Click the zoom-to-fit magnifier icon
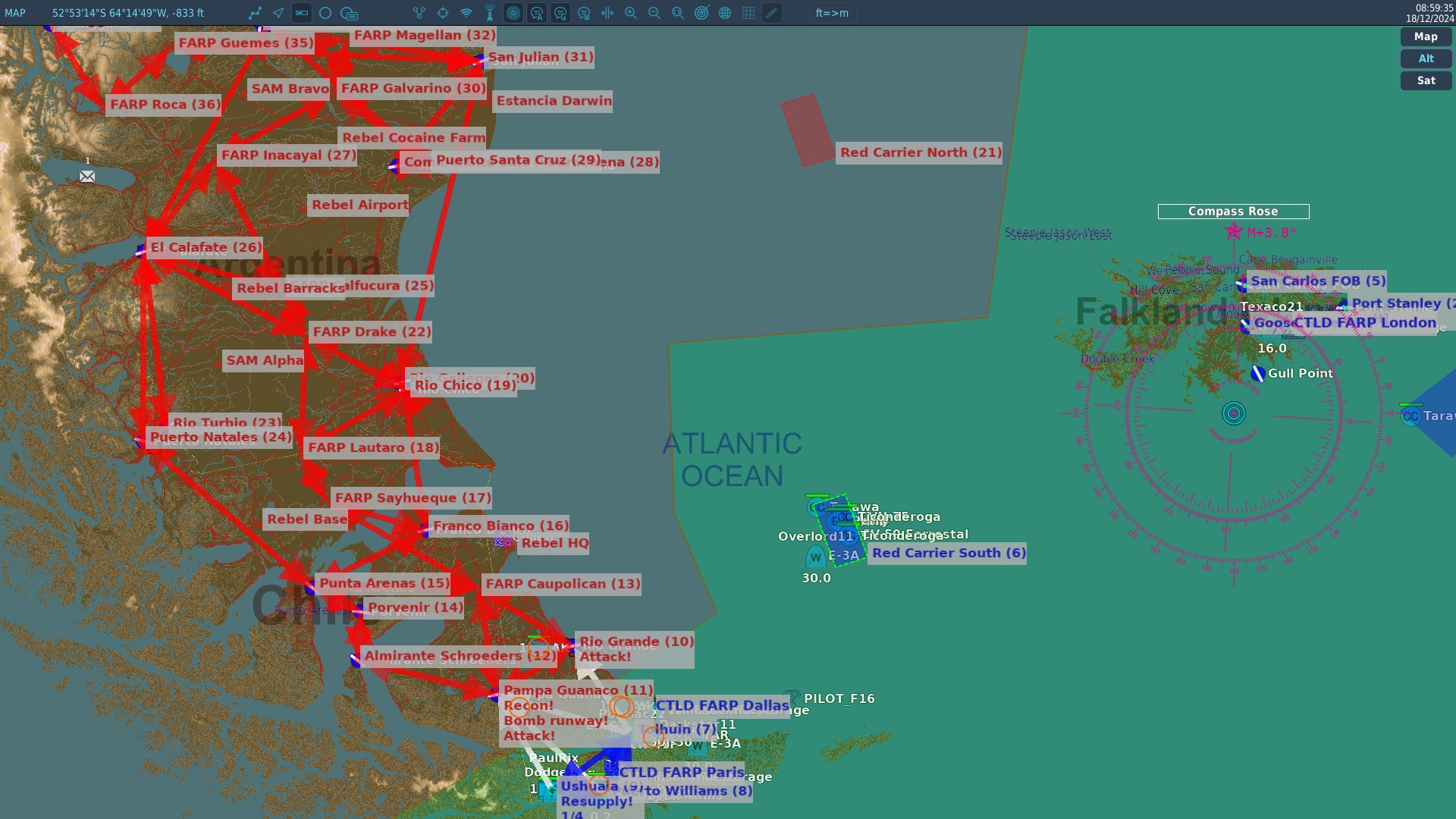The width and height of the screenshot is (1456, 819). [678, 13]
